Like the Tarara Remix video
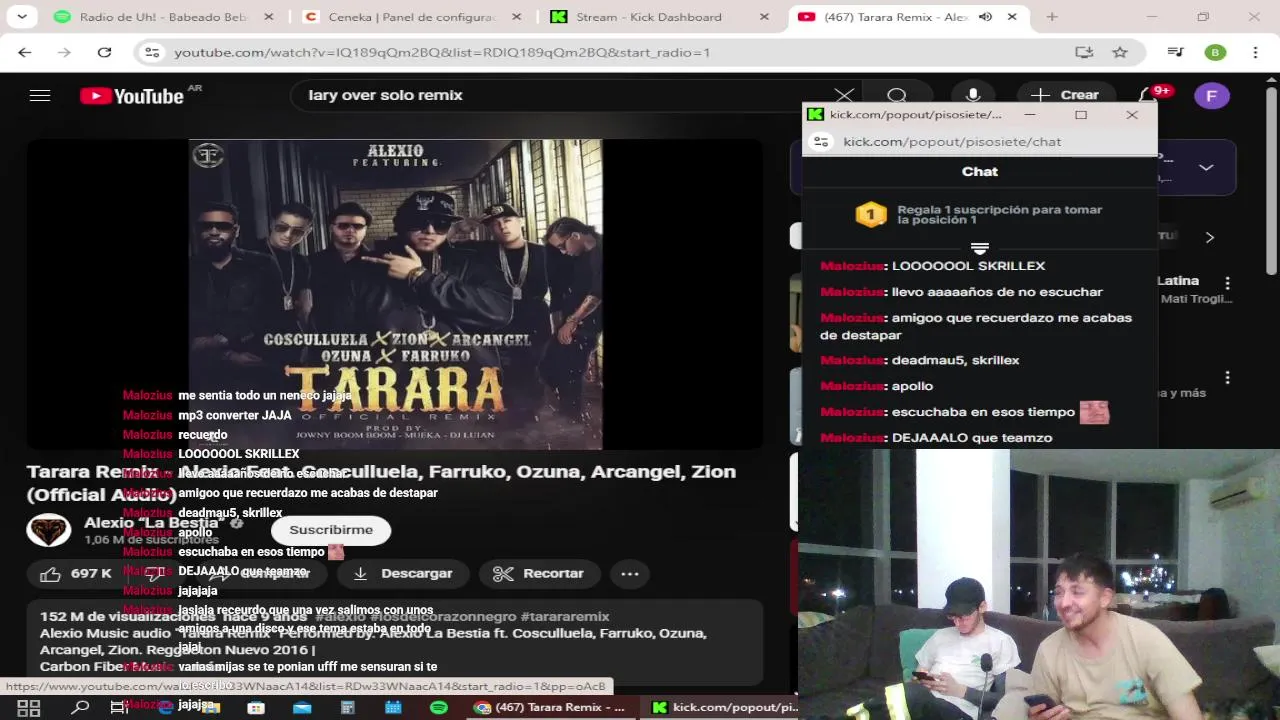The image size is (1280, 720). point(76,573)
